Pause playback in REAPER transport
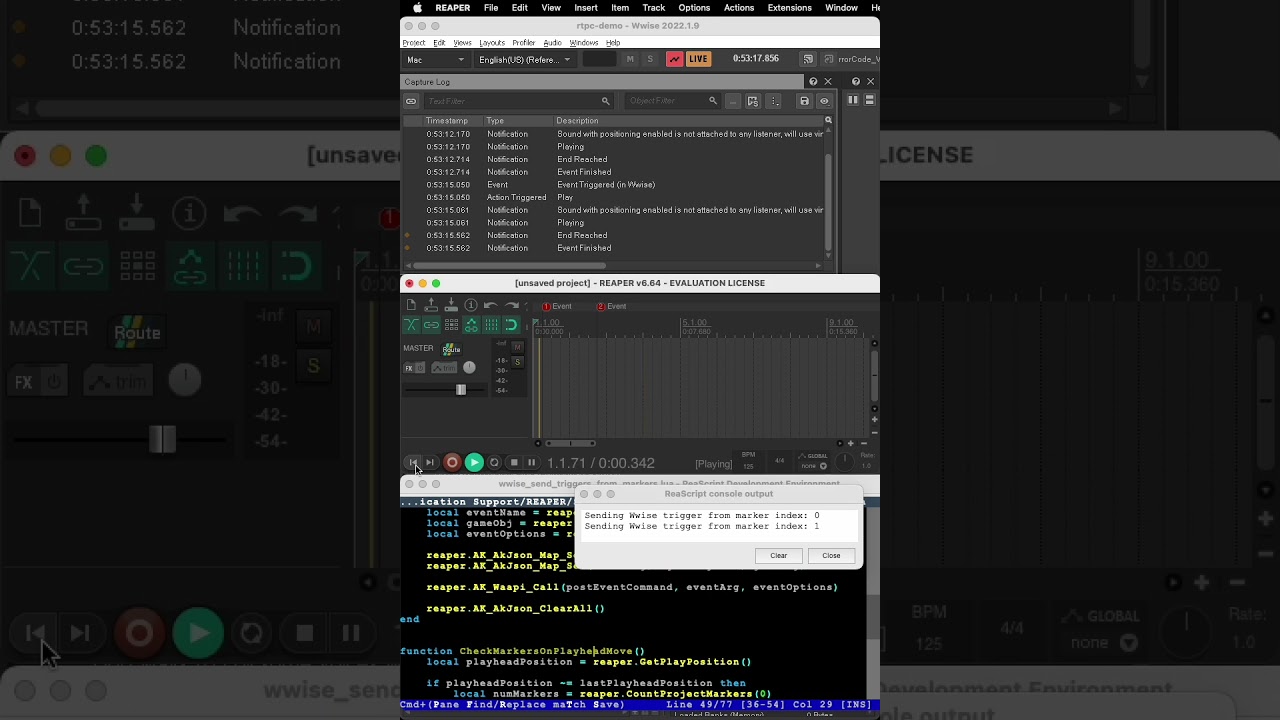The height and width of the screenshot is (720, 1280). point(531,462)
